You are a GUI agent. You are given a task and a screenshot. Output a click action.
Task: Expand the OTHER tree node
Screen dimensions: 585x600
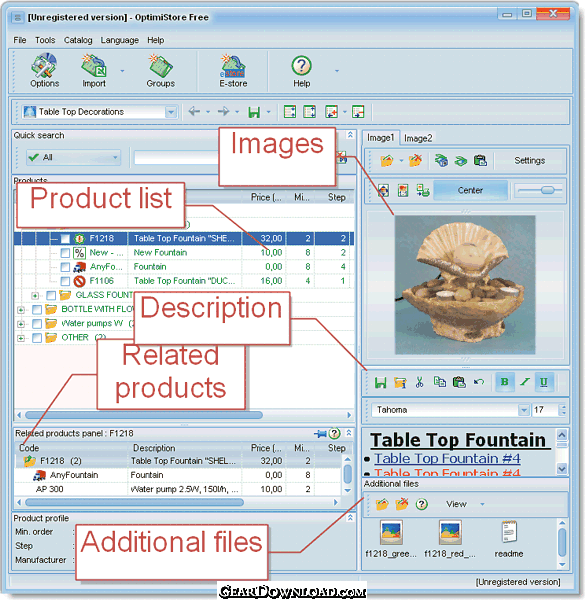(21, 338)
